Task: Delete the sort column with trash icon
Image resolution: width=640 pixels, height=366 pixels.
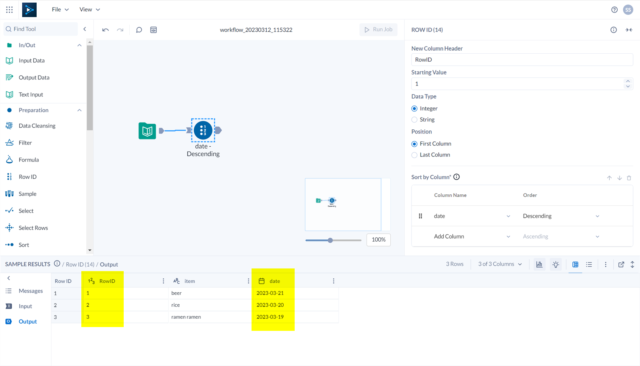Action: point(629,178)
